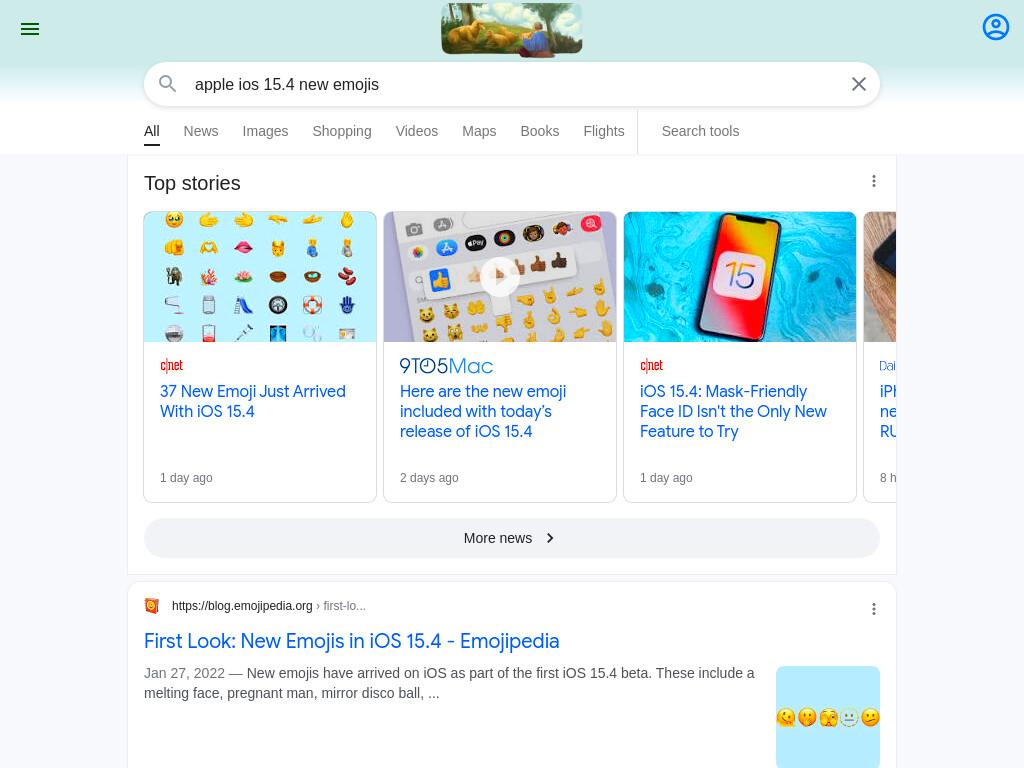1024x768 pixels.
Task: Select the Videos tab
Action: (x=417, y=131)
